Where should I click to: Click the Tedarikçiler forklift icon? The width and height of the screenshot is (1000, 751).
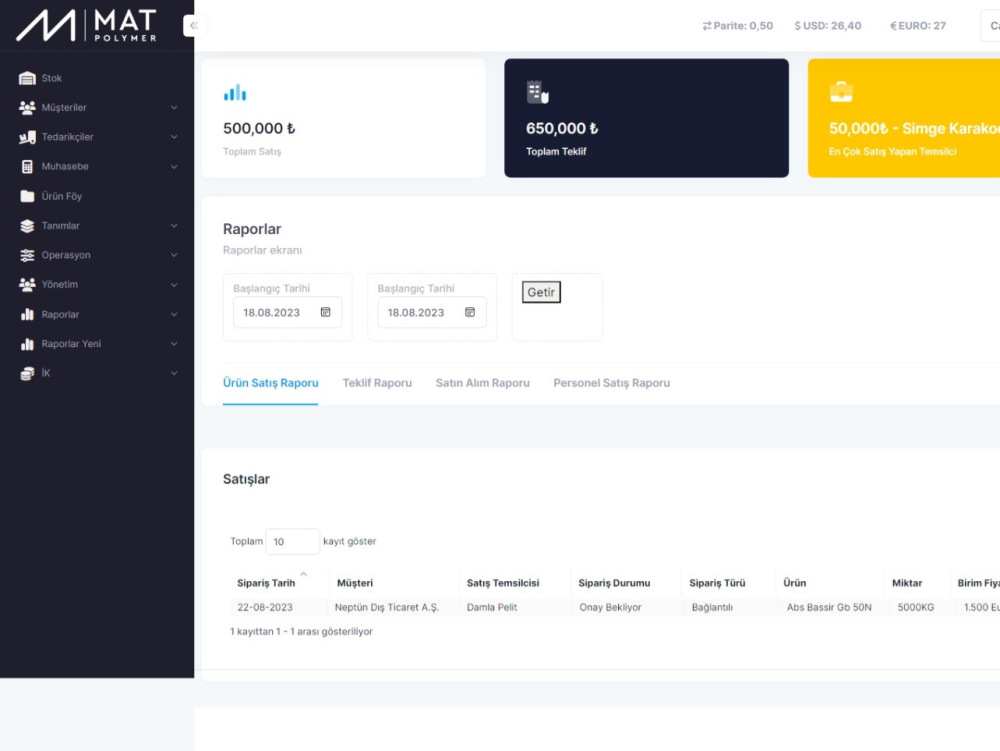[27, 137]
